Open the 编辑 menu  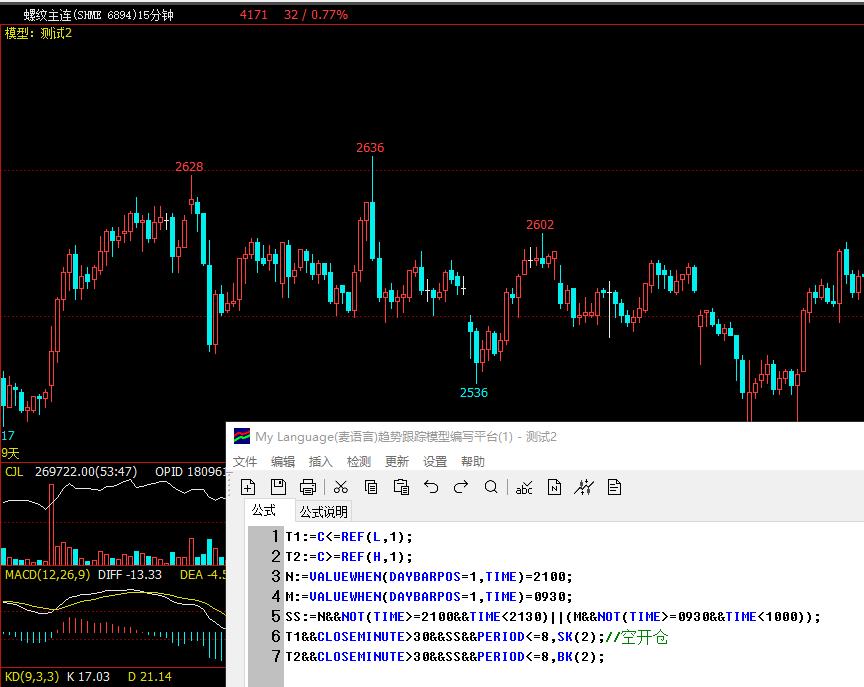[283, 462]
